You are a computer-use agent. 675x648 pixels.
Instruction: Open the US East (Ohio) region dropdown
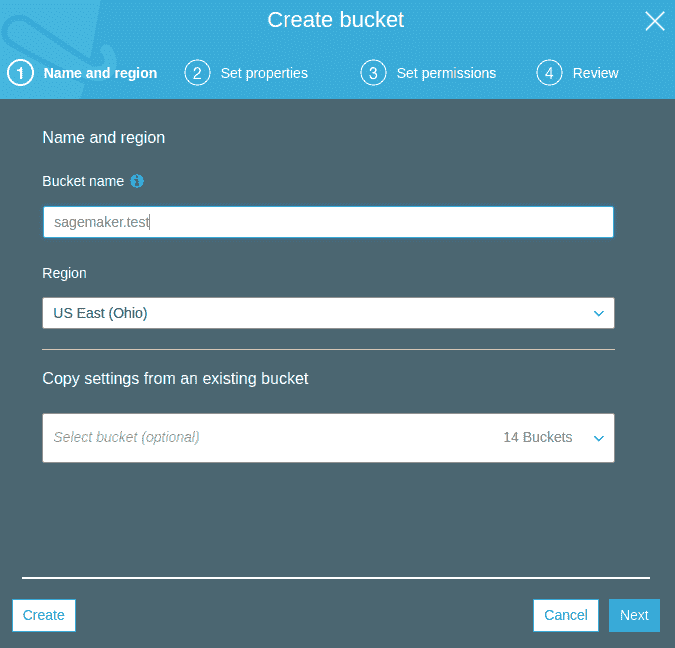(x=328, y=313)
